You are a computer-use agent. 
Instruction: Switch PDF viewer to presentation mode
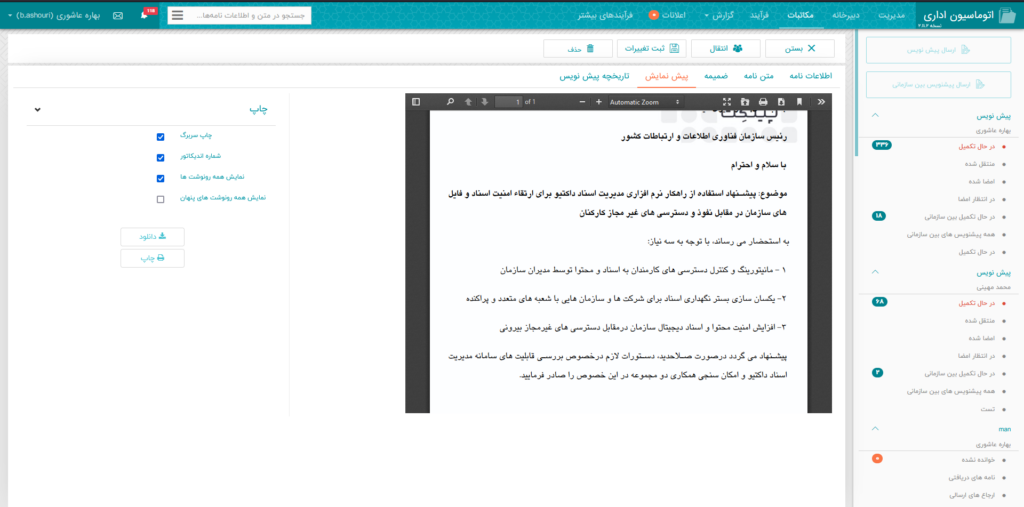(727, 102)
